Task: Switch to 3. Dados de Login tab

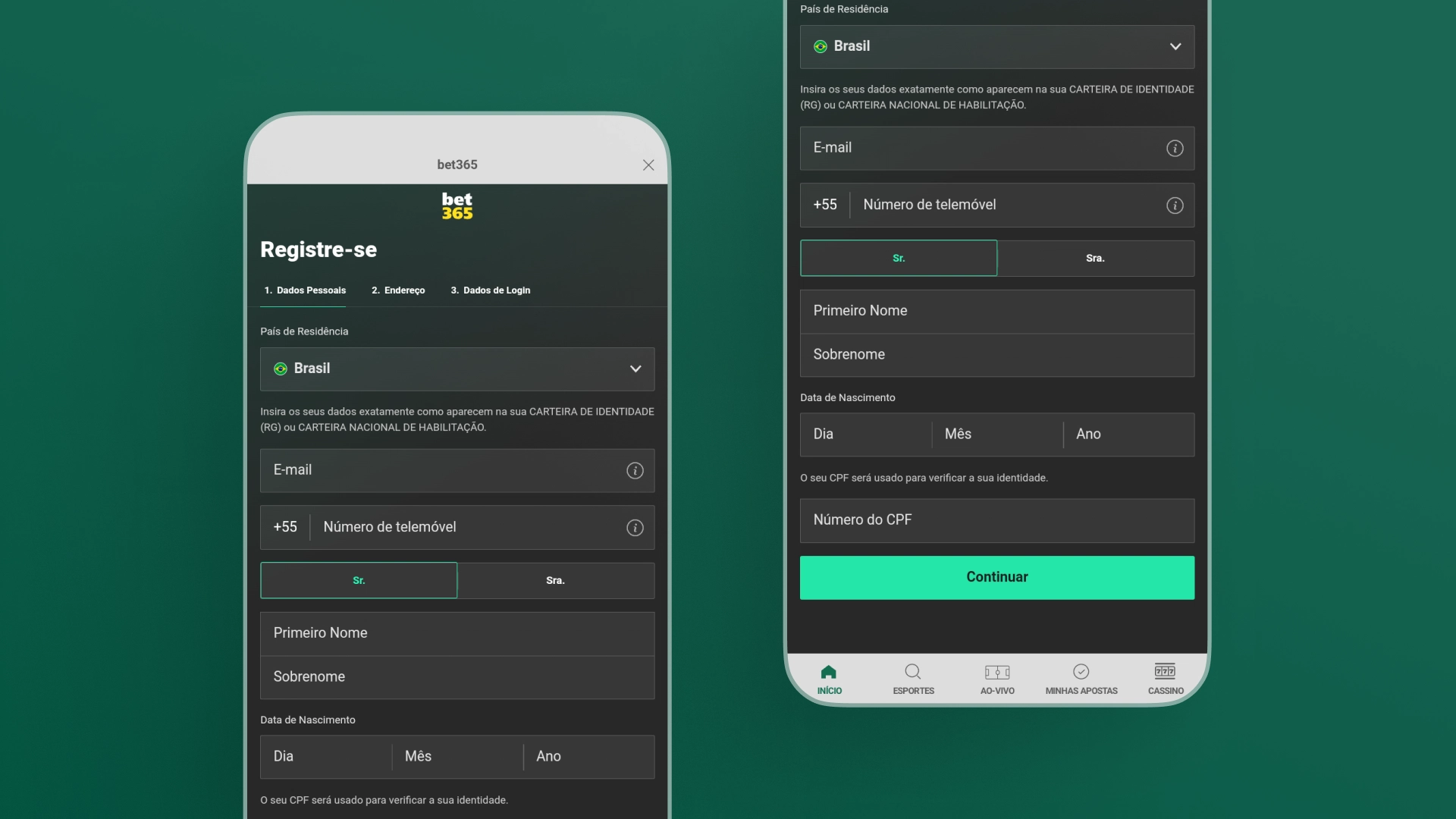Action: point(491,290)
